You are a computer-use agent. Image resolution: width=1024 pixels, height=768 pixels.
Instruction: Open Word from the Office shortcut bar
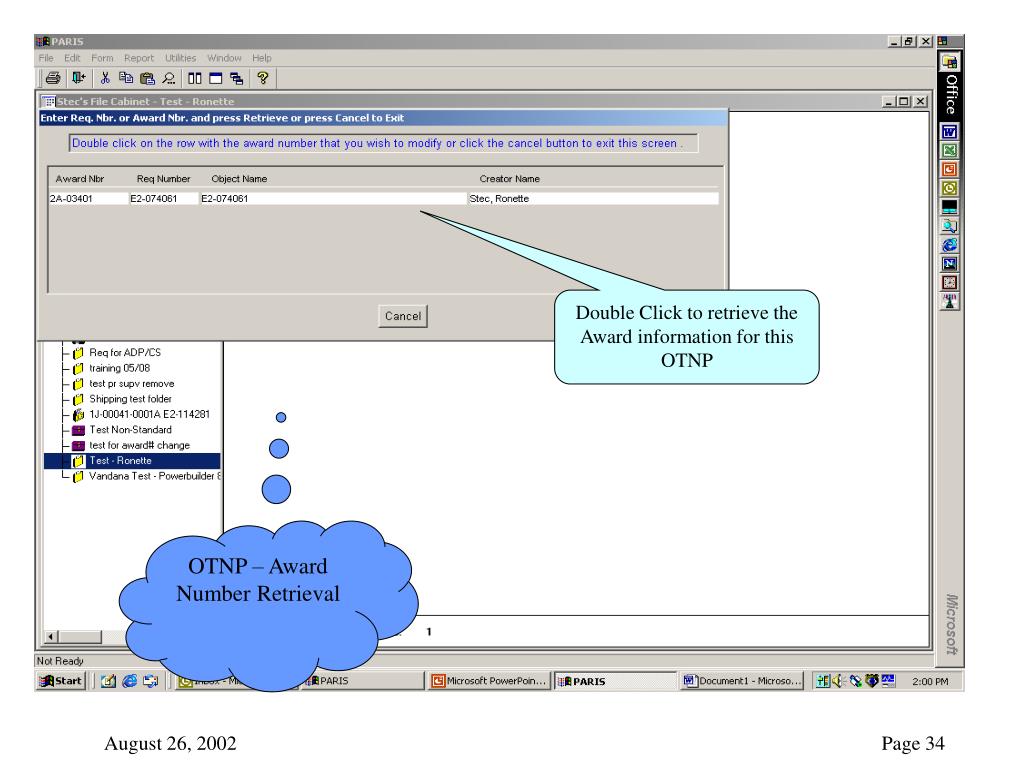coord(950,132)
